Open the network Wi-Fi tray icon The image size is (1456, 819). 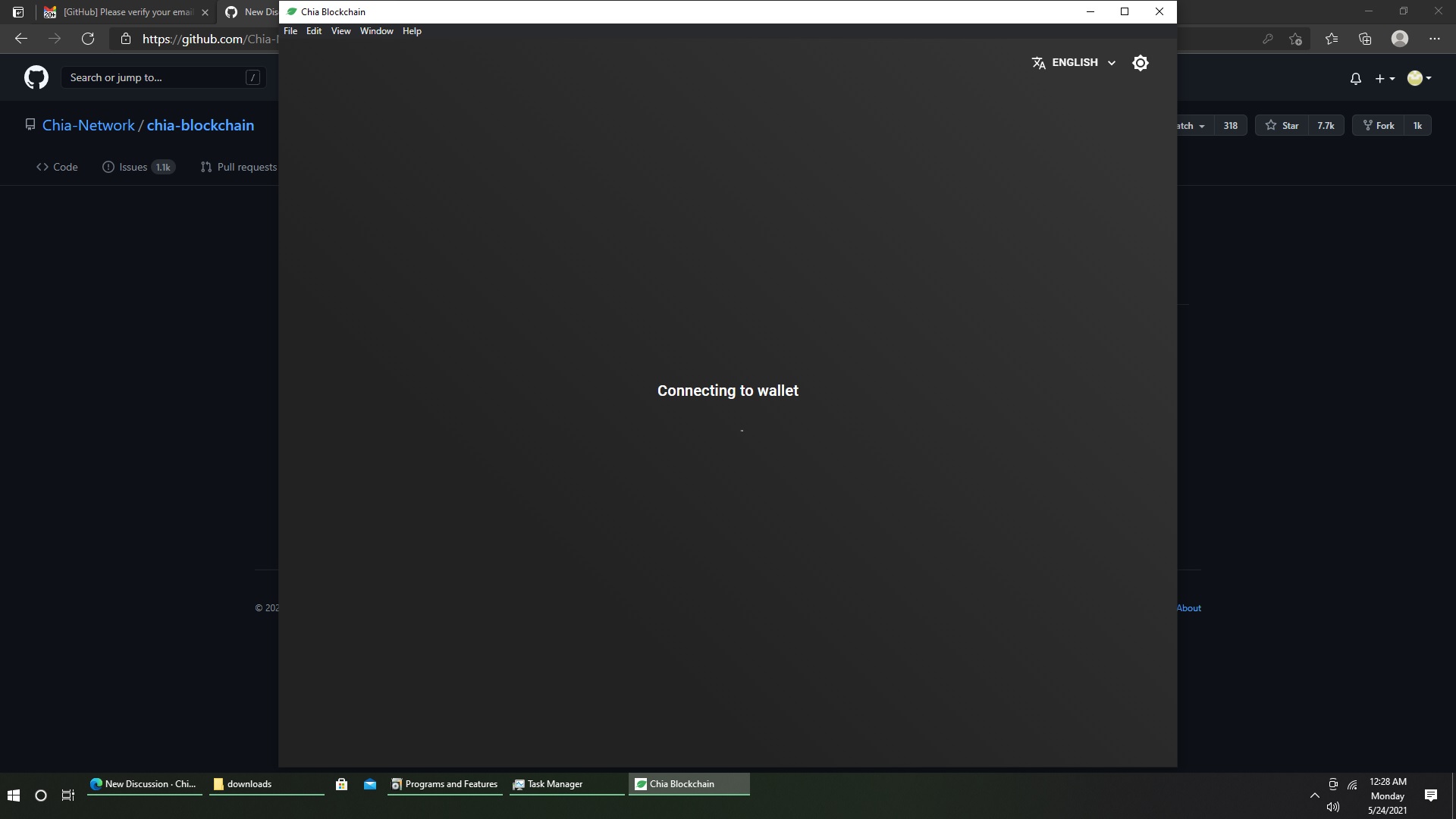click(1352, 785)
